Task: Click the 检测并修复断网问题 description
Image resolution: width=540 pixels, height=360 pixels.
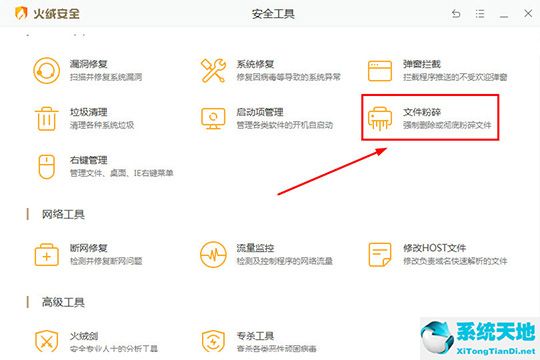Action: 106,261
